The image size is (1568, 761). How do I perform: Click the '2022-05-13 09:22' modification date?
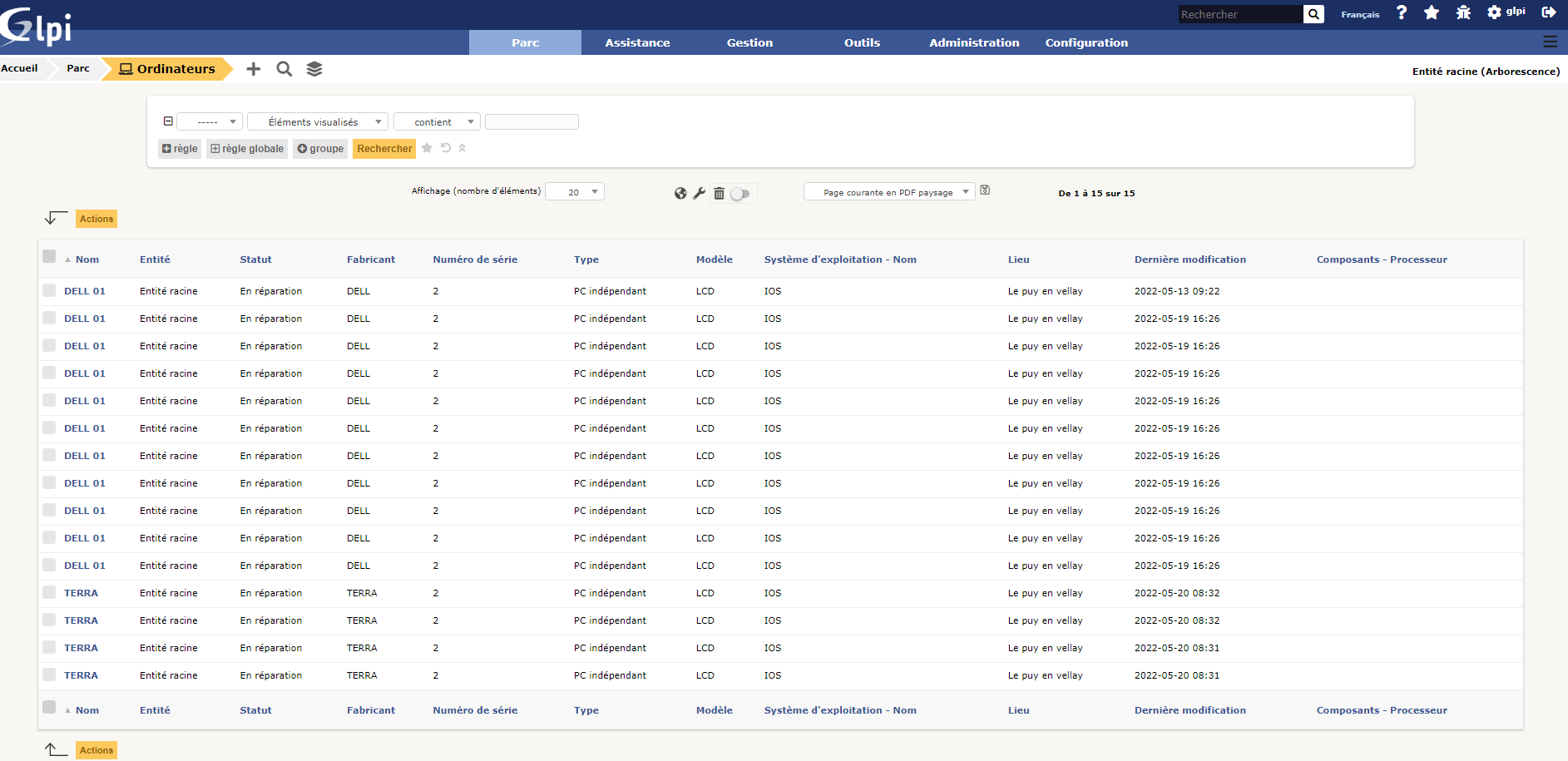point(1177,291)
